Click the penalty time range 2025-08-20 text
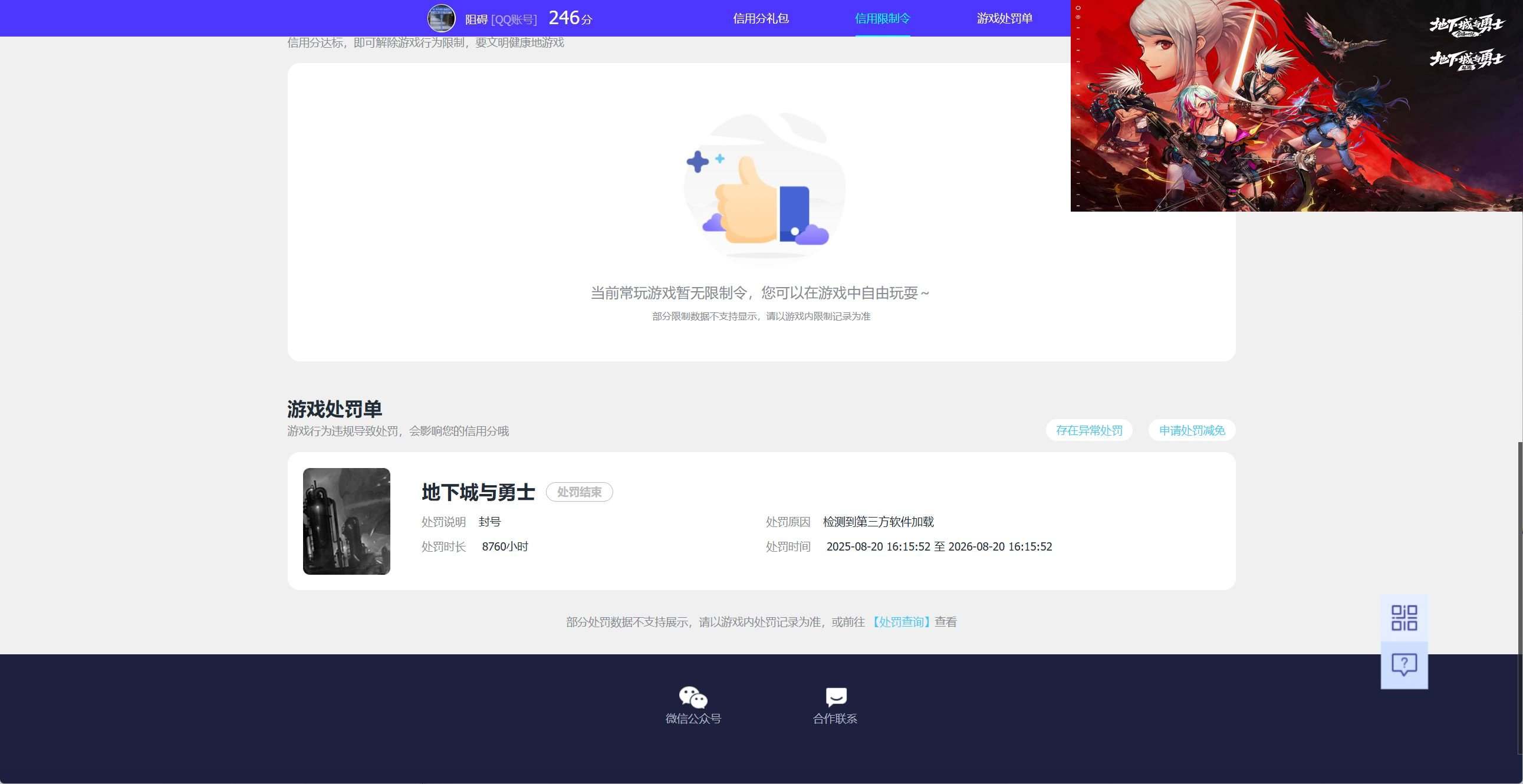Image resolution: width=1523 pixels, height=784 pixels. point(939,546)
